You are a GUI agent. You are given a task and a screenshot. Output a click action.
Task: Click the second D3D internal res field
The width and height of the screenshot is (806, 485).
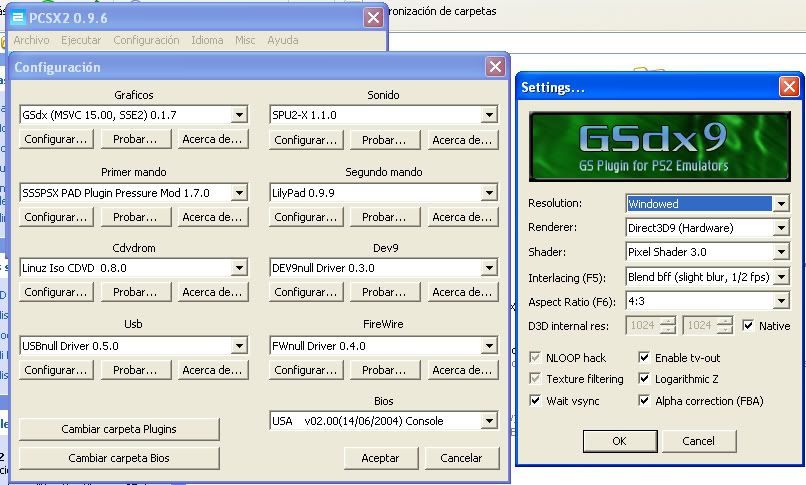point(700,325)
